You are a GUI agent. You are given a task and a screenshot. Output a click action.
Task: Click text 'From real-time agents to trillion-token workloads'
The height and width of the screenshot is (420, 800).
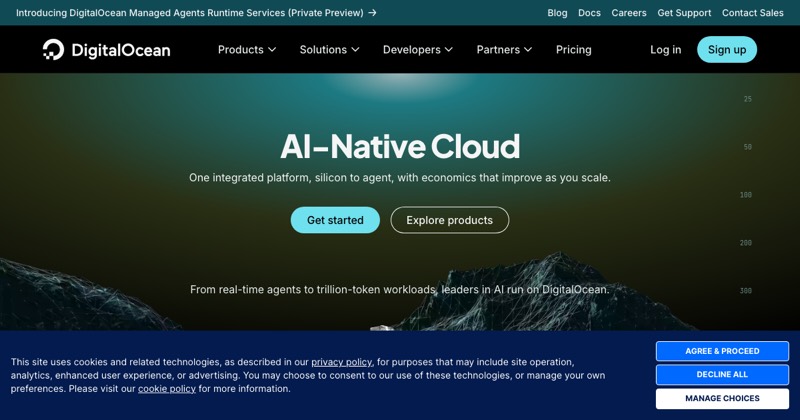point(314,289)
